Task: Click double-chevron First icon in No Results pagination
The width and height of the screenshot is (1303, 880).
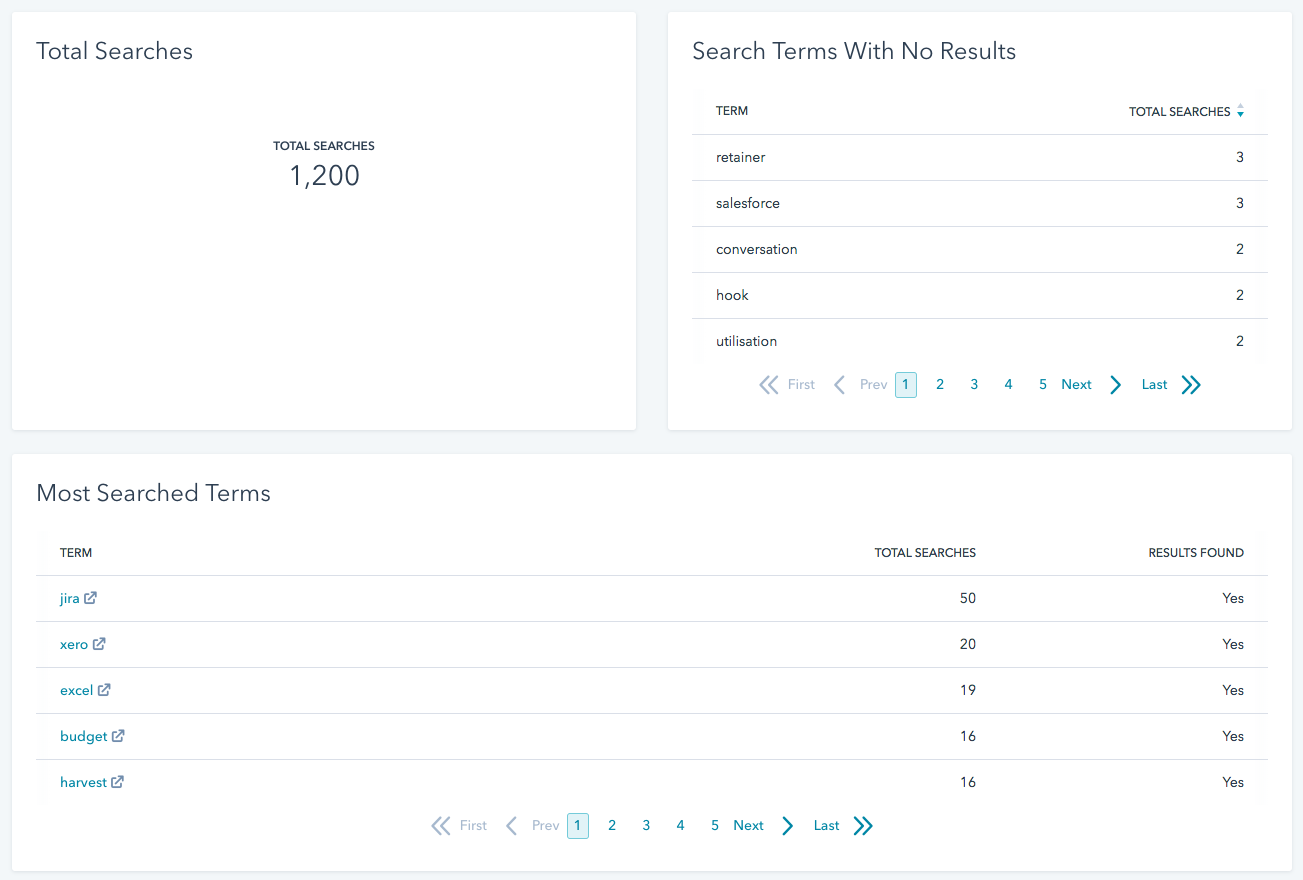Action: click(769, 385)
